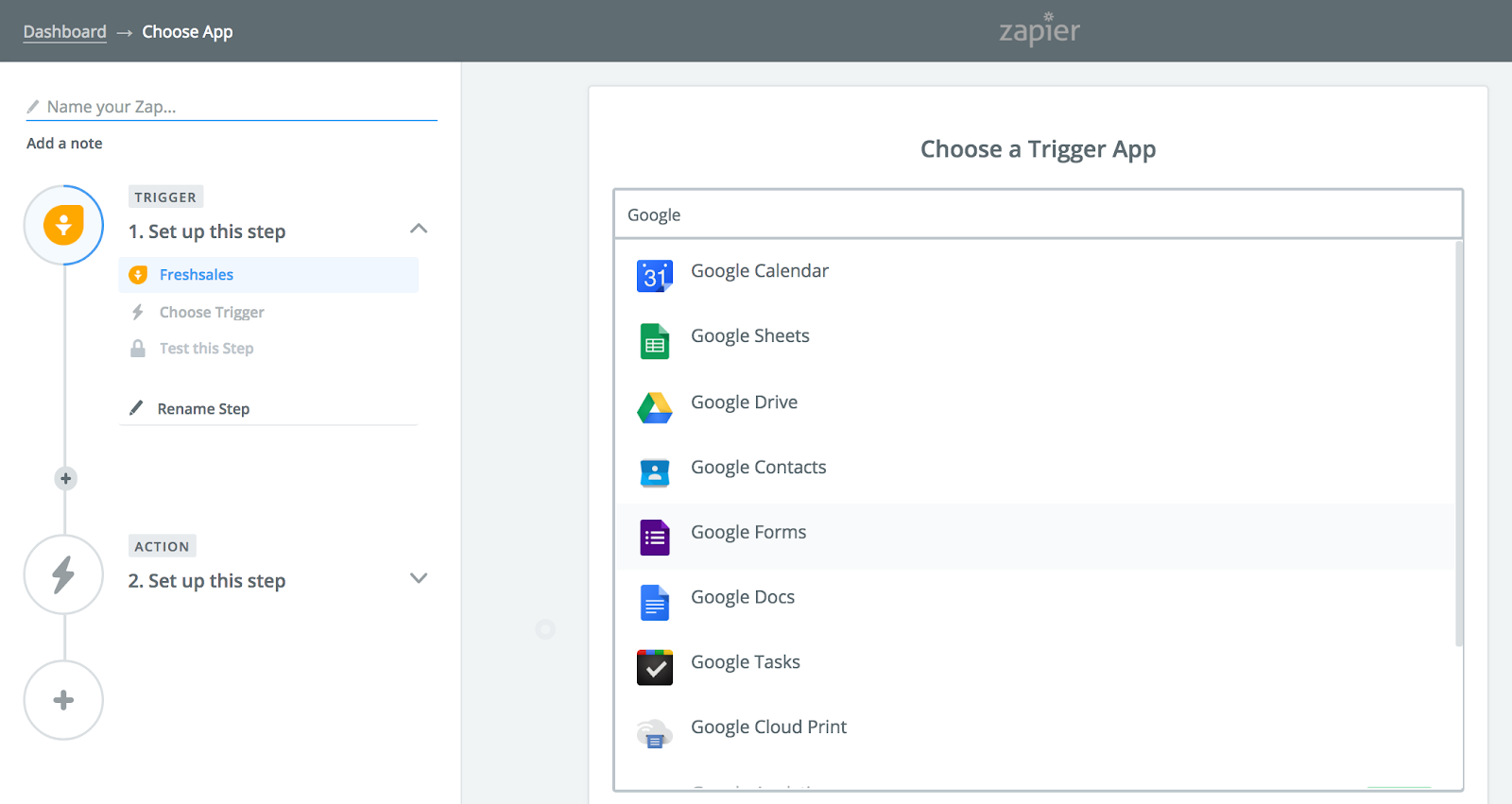Image resolution: width=1512 pixels, height=804 pixels.
Task: Go back to the Dashboard
Action: [65, 31]
